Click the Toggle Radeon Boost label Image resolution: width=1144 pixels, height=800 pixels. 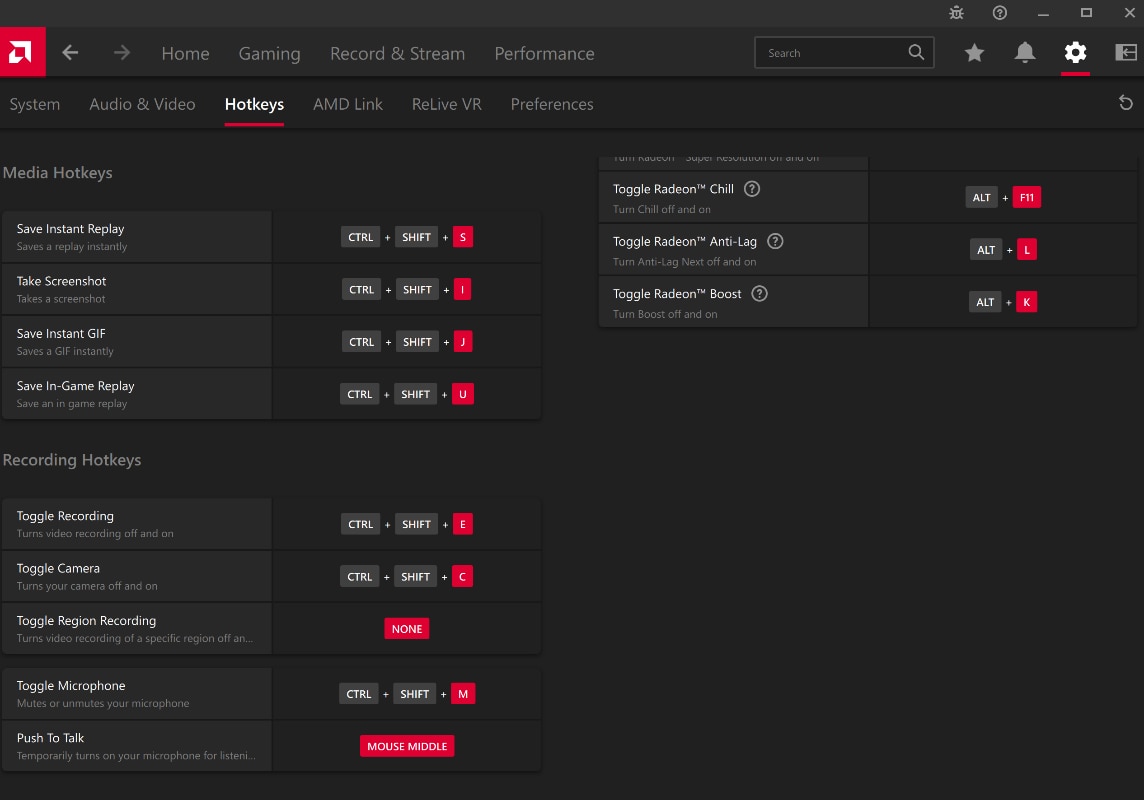pos(677,294)
